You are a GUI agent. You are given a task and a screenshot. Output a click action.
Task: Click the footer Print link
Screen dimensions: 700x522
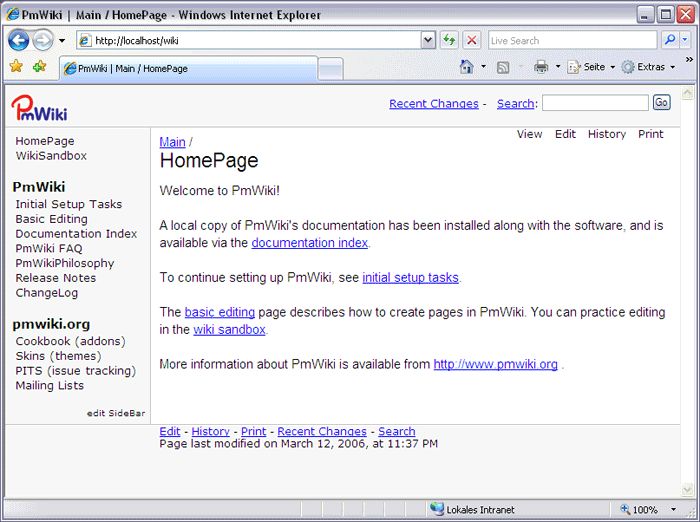(254, 431)
